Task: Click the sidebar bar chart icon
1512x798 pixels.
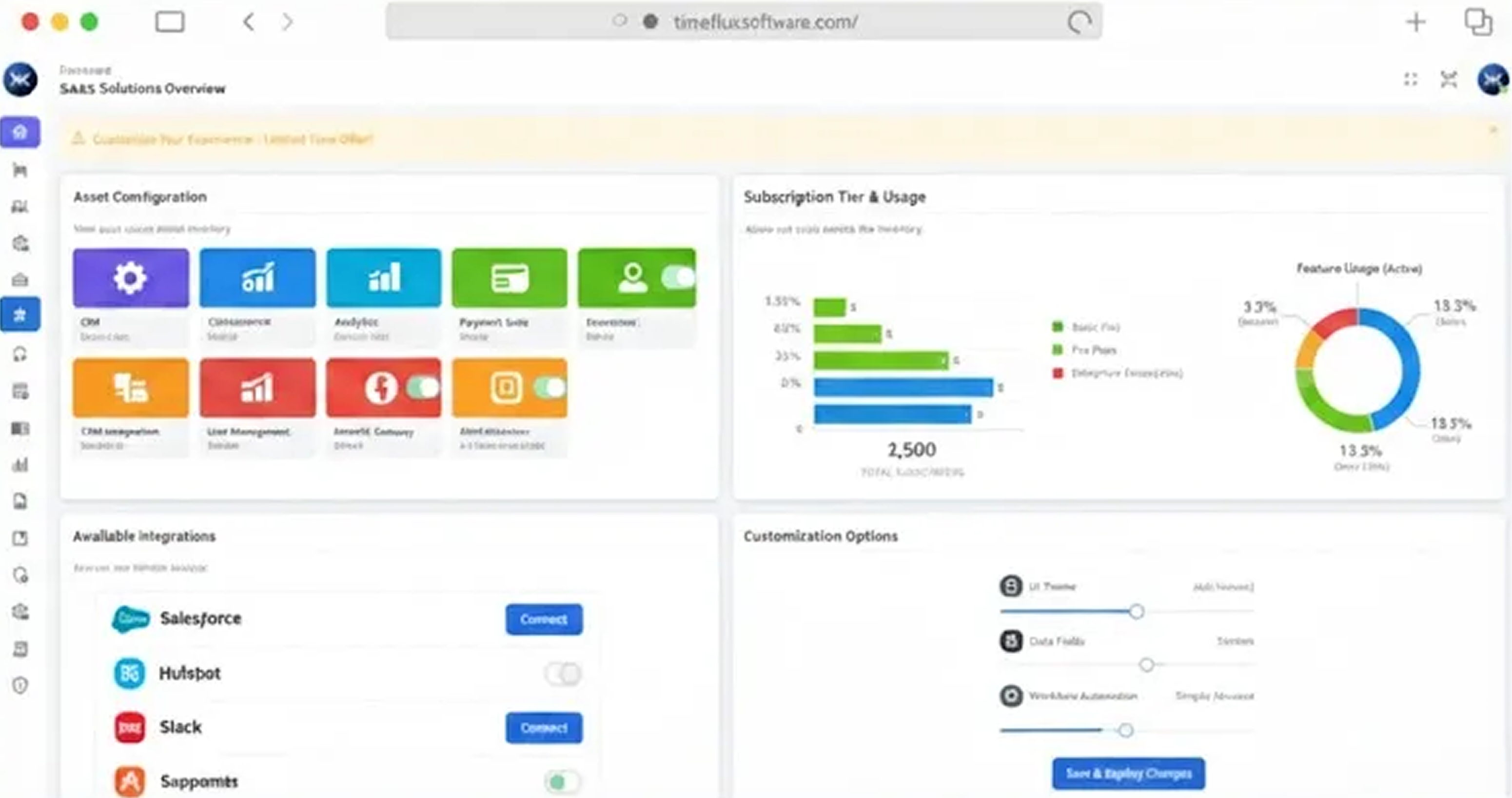Action: (20, 465)
